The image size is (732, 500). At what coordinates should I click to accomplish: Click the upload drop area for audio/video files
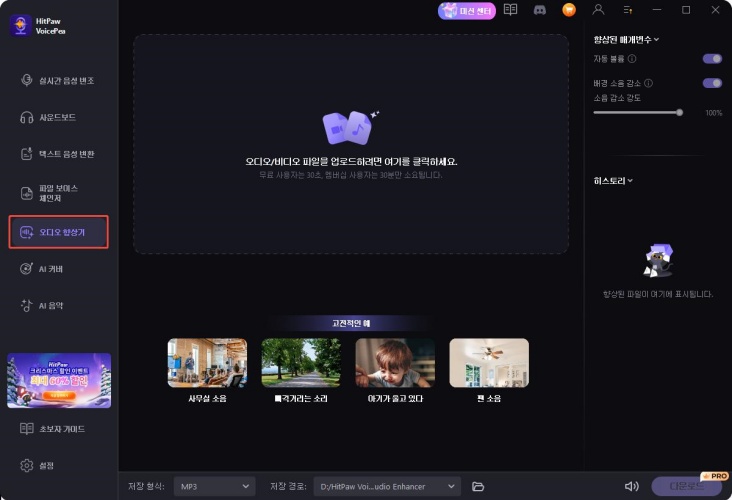(x=351, y=144)
